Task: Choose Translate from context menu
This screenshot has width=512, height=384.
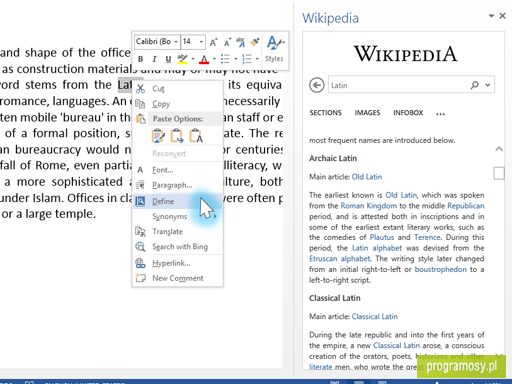Action: click(x=178, y=232)
